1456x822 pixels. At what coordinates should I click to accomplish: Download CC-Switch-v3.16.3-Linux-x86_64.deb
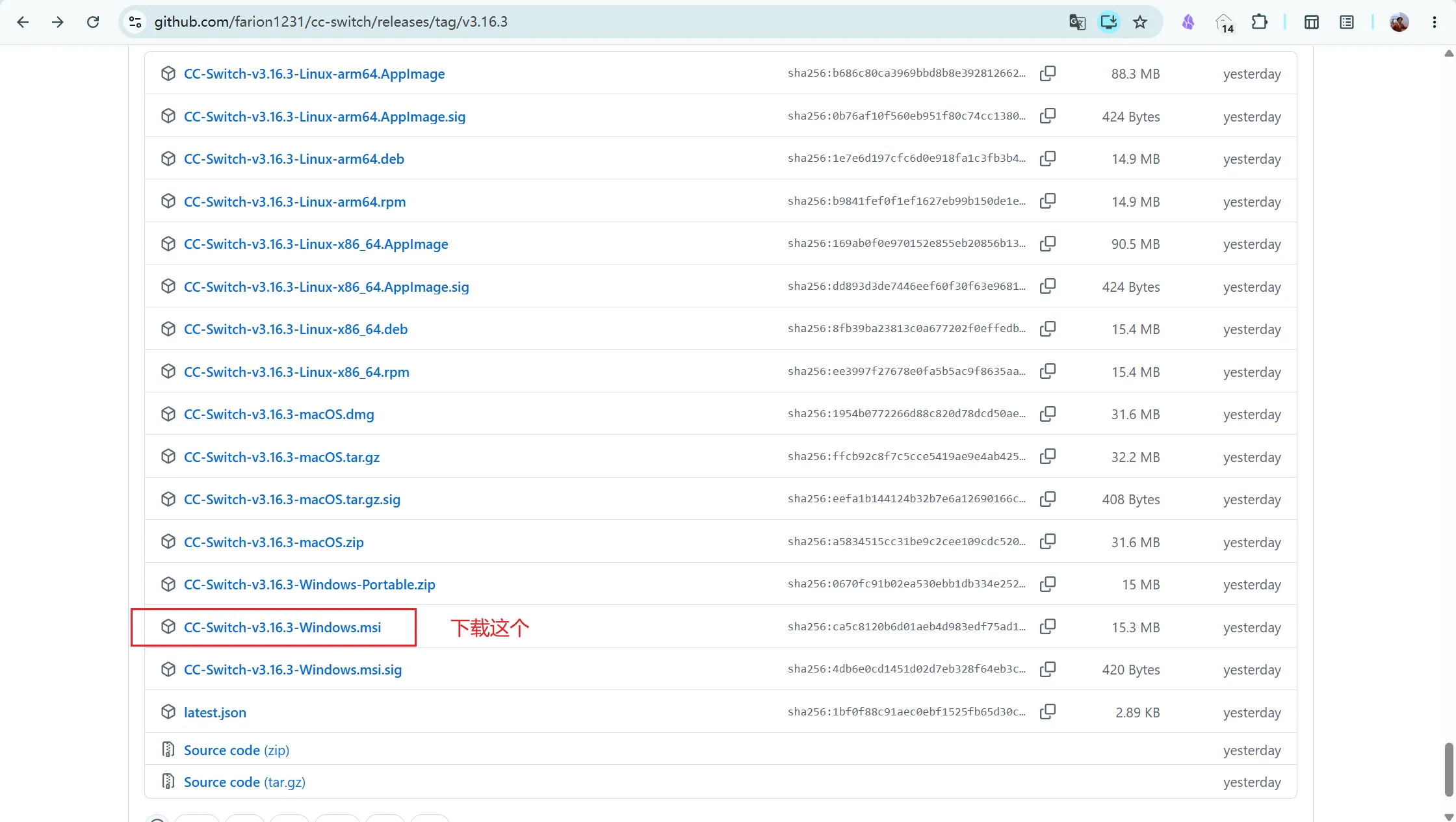coord(296,329)
